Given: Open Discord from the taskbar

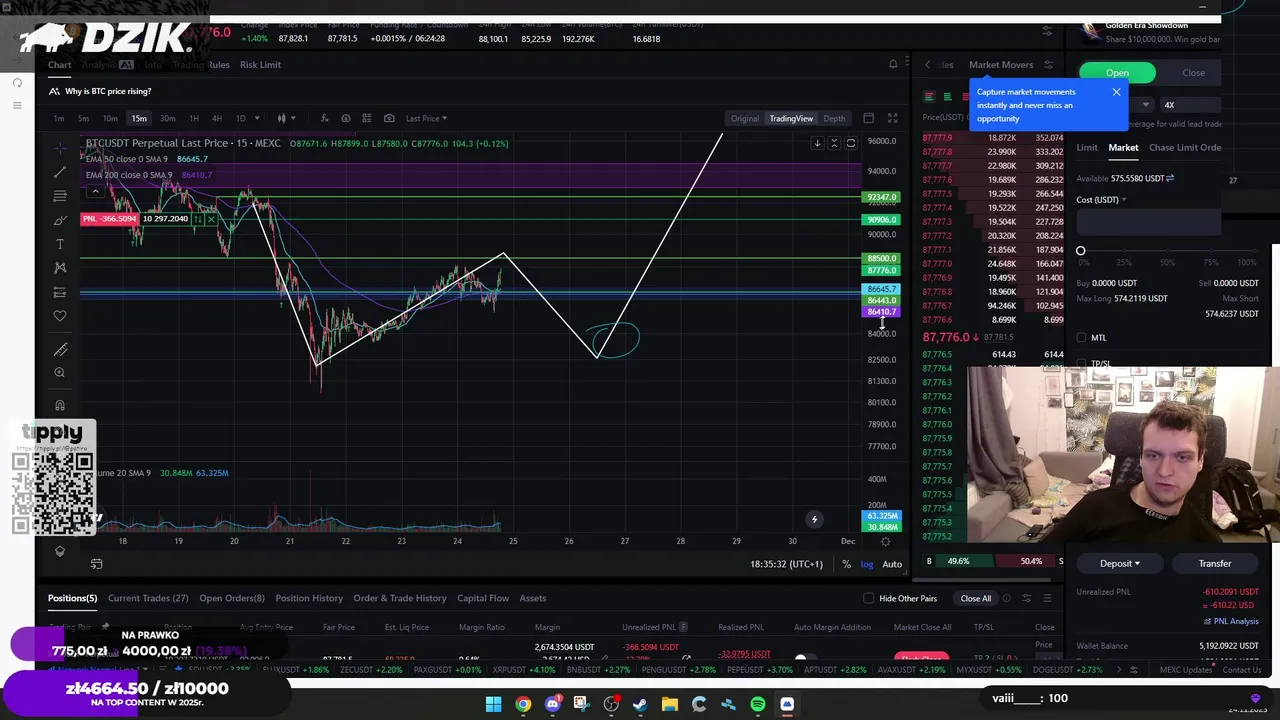Looking at the screenshot, I should pos(552,704).
